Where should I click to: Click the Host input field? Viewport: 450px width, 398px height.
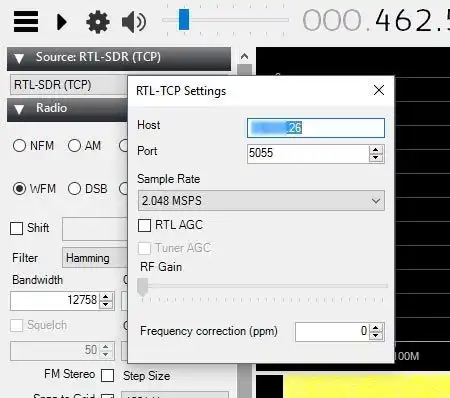click(x=316, y=128)
